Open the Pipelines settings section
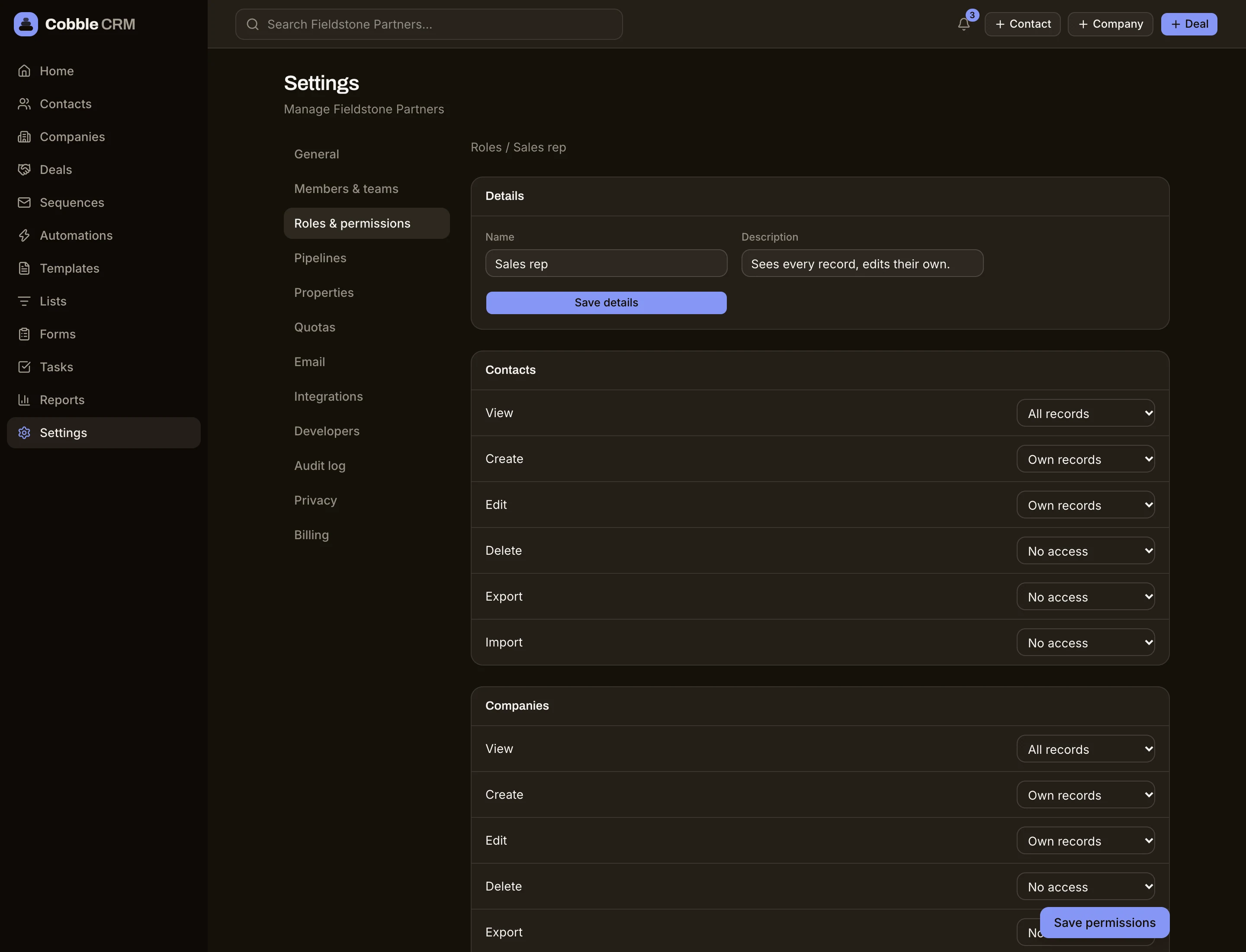 366,258
